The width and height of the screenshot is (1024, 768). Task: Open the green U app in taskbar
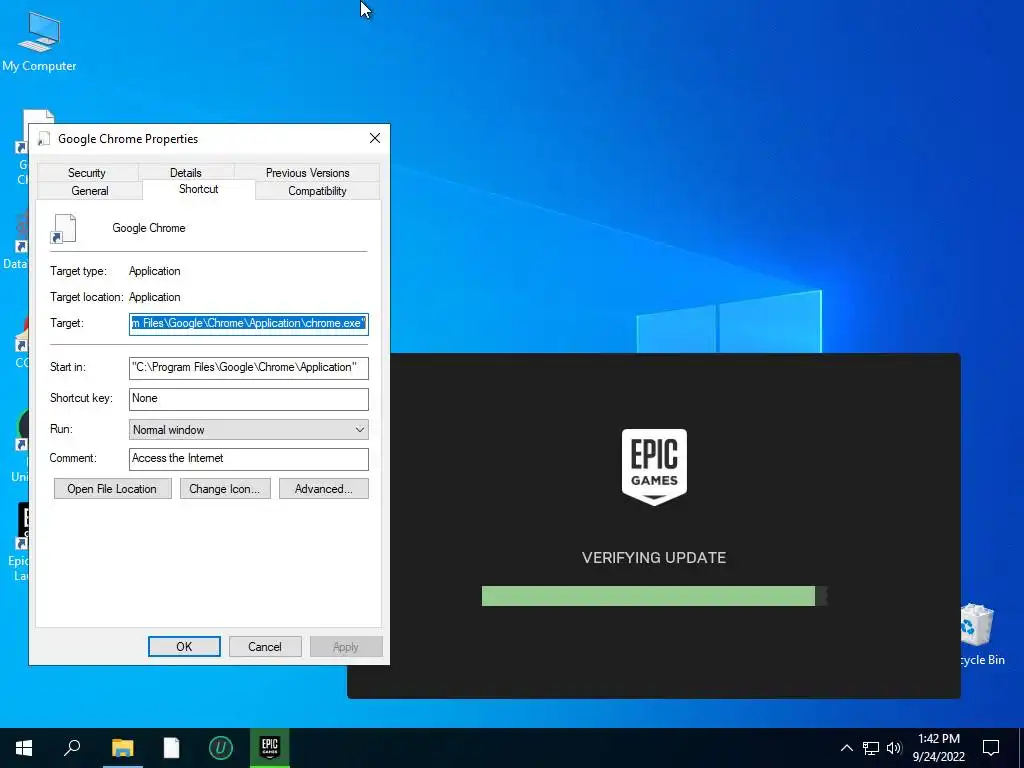[220, 748]
